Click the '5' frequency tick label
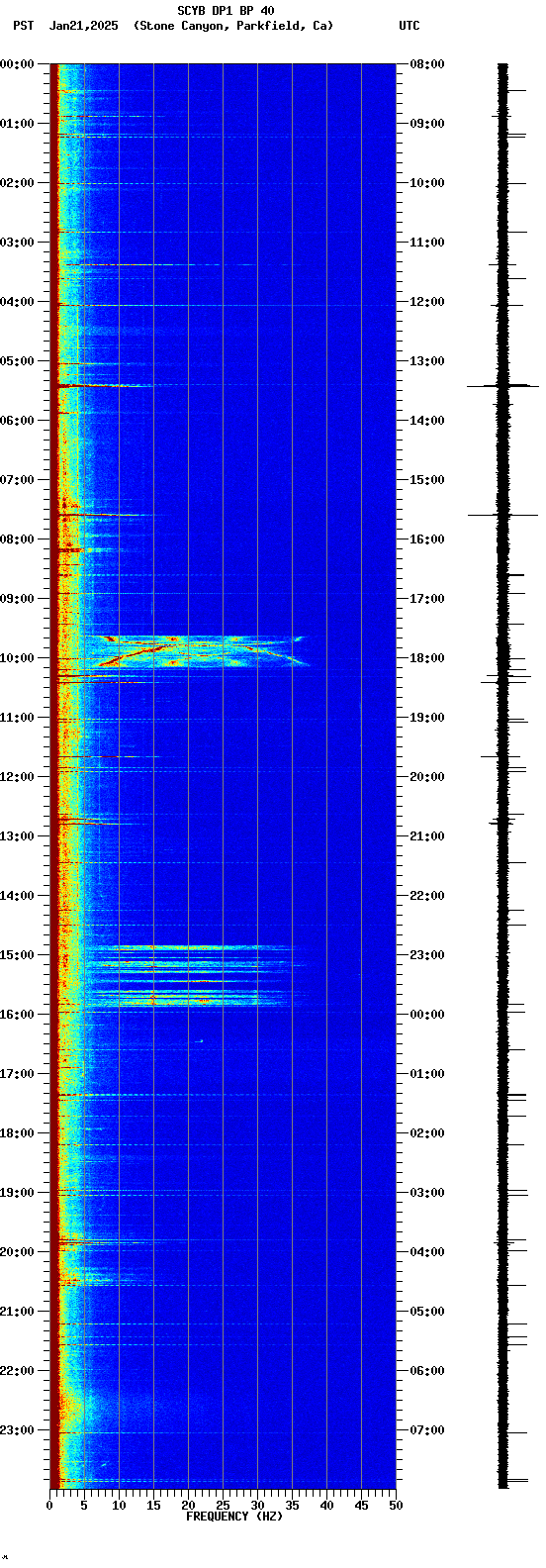Viewport: 546px width, 1568px height. [x=84, y=1506]
